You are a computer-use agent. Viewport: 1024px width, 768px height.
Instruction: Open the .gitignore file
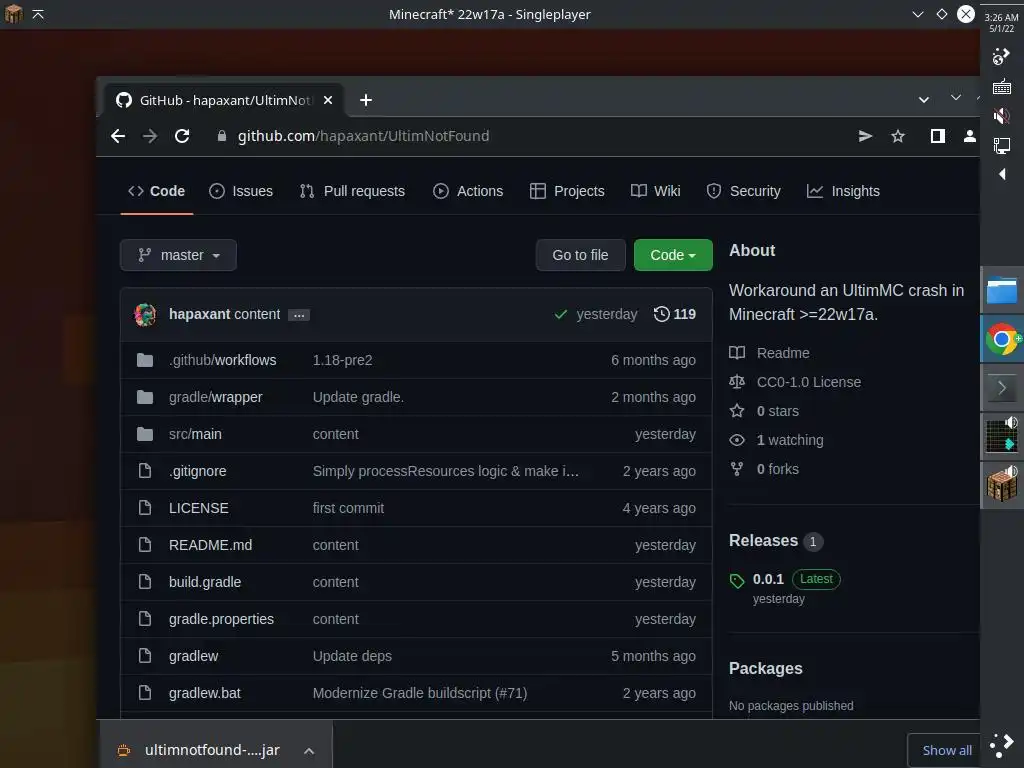click(198, 471)
